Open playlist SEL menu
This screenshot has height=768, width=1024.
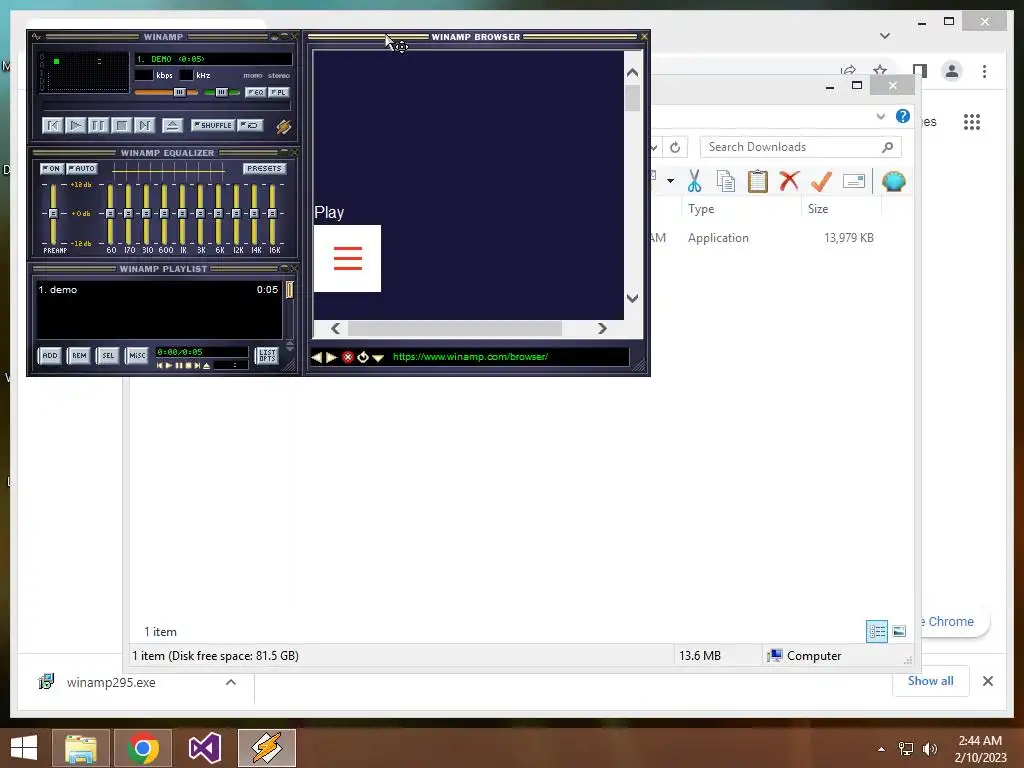pyautogui.click(x=108, y=355)
